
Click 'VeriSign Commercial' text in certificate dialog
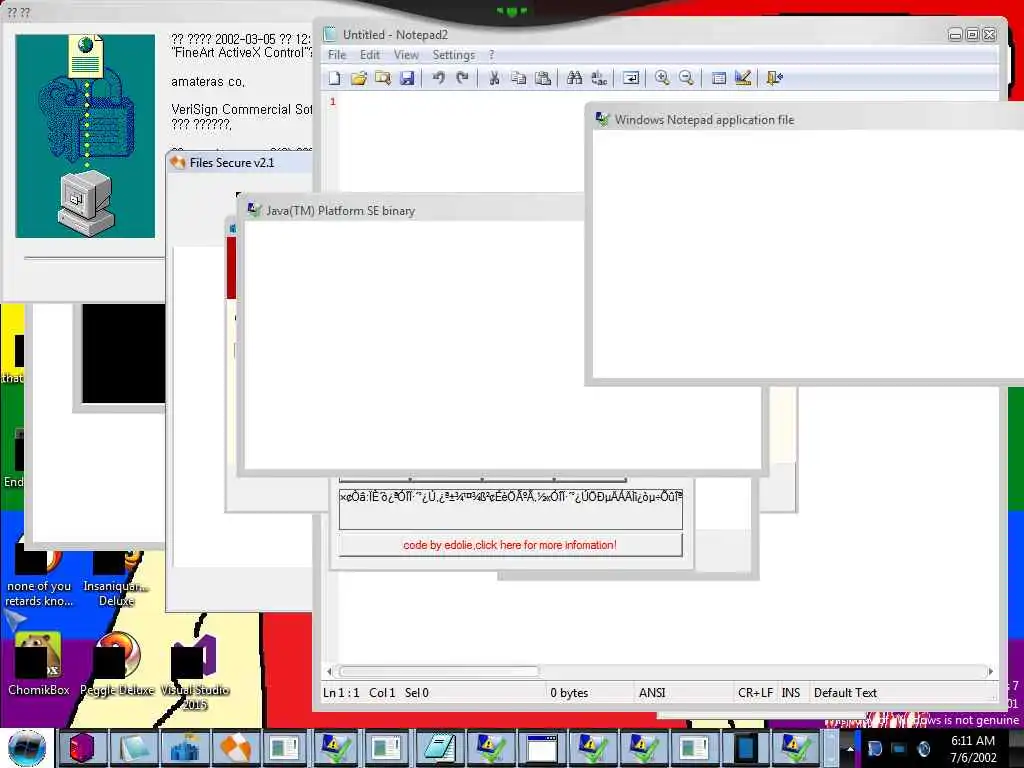tap(241, 110)
